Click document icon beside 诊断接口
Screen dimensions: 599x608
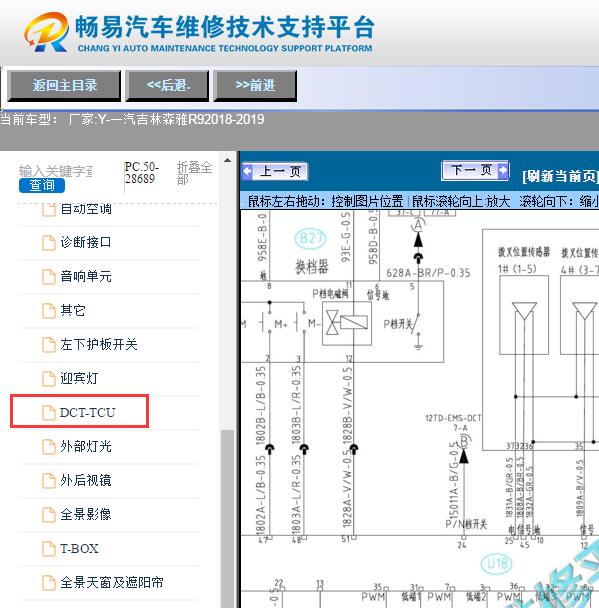pos(49,243)
